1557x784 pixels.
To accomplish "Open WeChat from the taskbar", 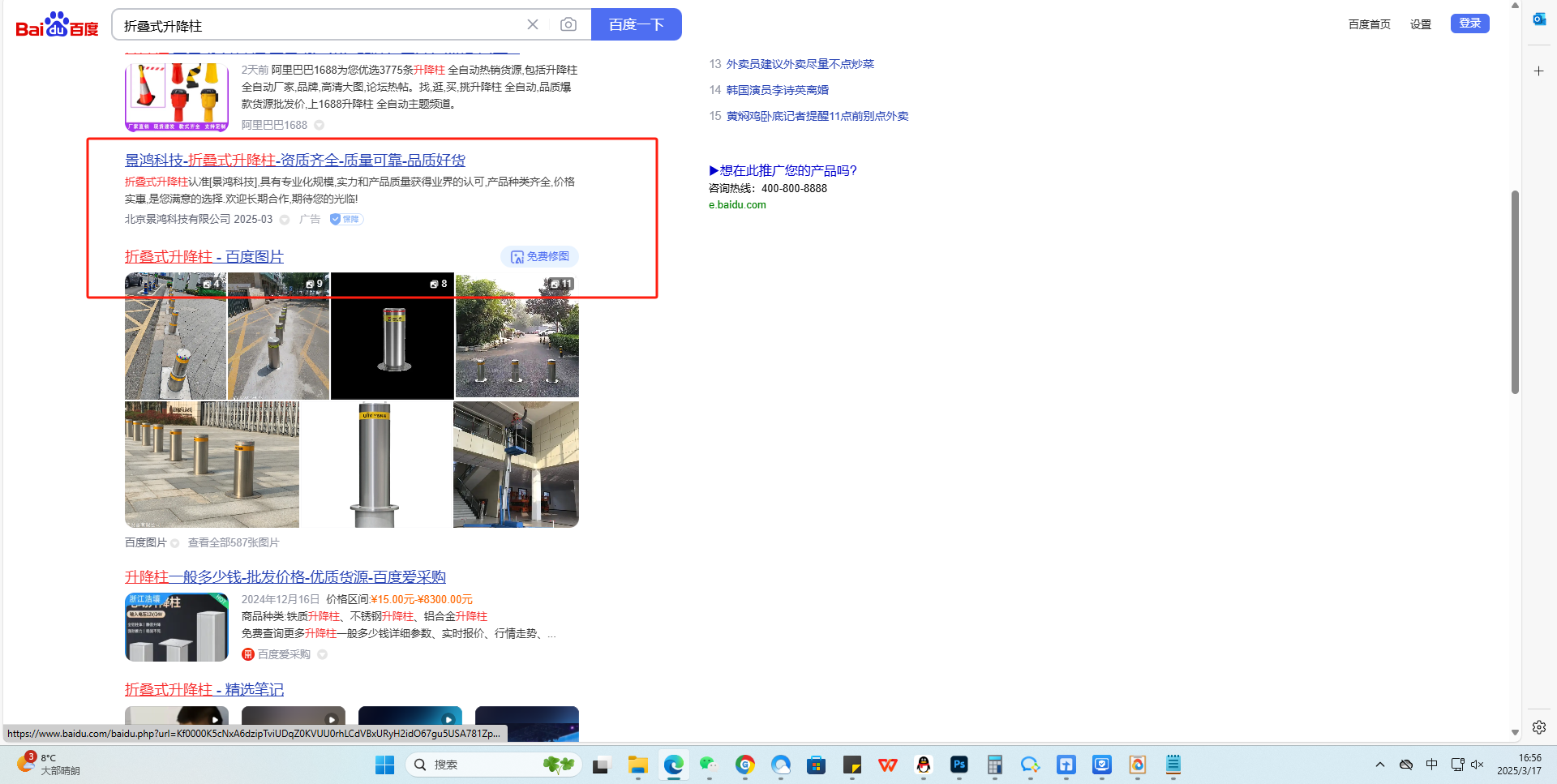I will [709, 765].
